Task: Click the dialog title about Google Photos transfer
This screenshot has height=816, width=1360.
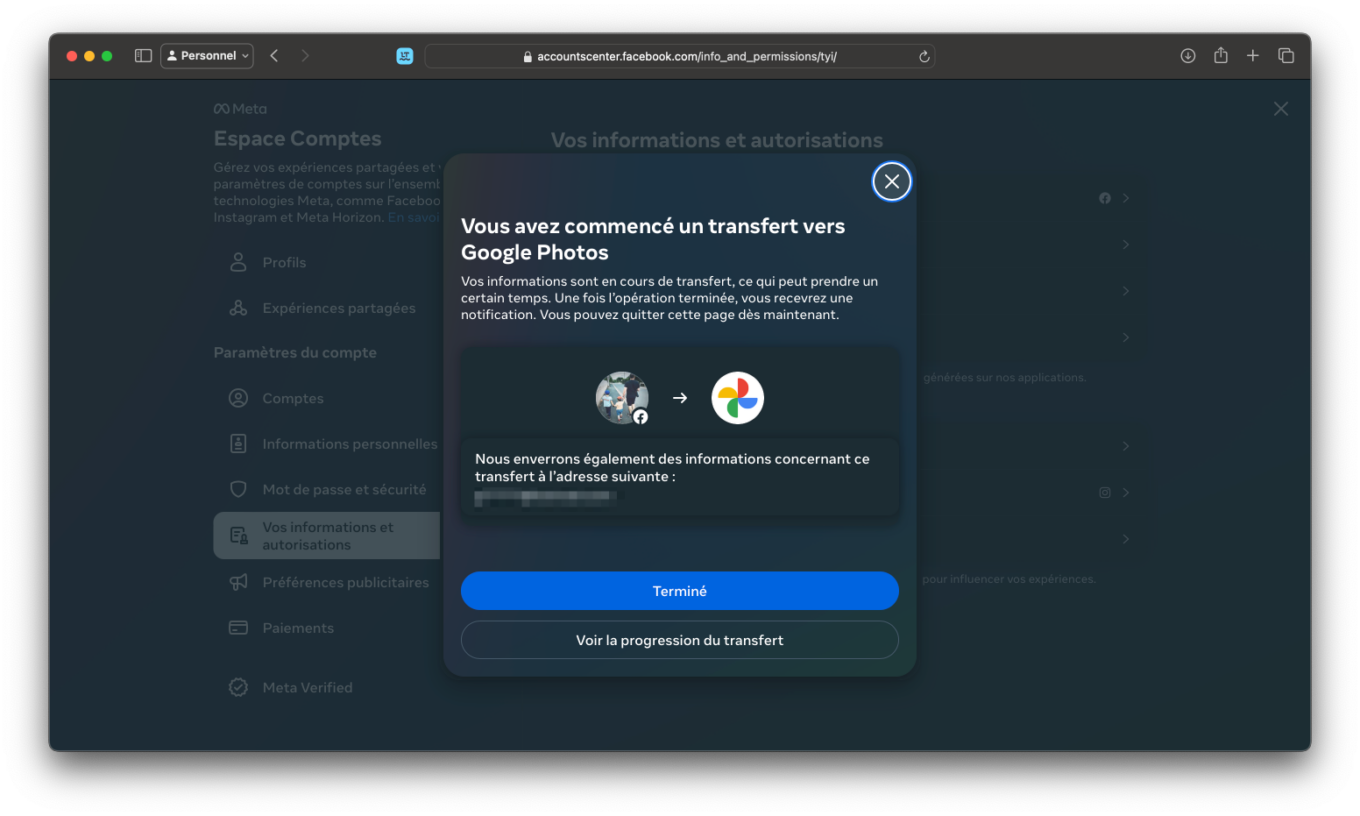Action: click(x=653, y=239)
